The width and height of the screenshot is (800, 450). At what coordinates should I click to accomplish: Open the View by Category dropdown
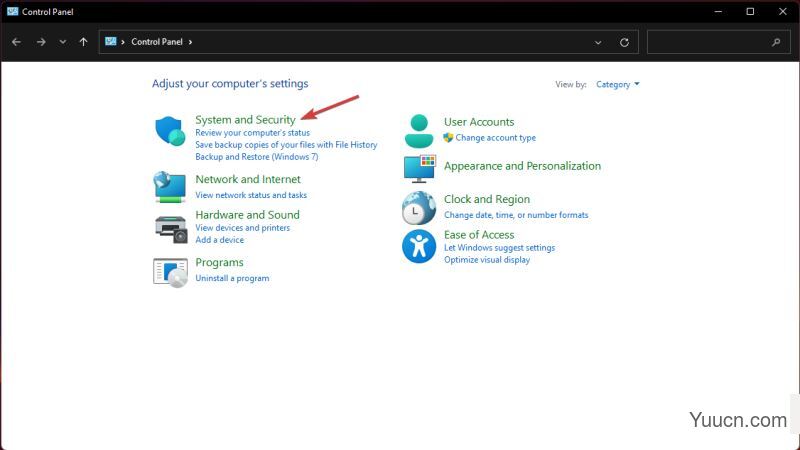pyautogui.click(x=617, y=84)
